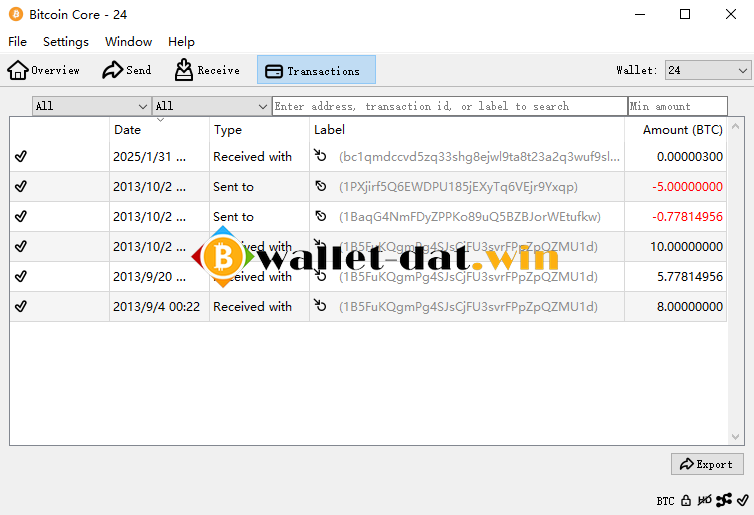Click sent icon beside 1PXjirf5Q6EWDPU address
Image resolution: width=754 pixels, height=515 pixels.
pyautogui.click(x=321, y=186)
